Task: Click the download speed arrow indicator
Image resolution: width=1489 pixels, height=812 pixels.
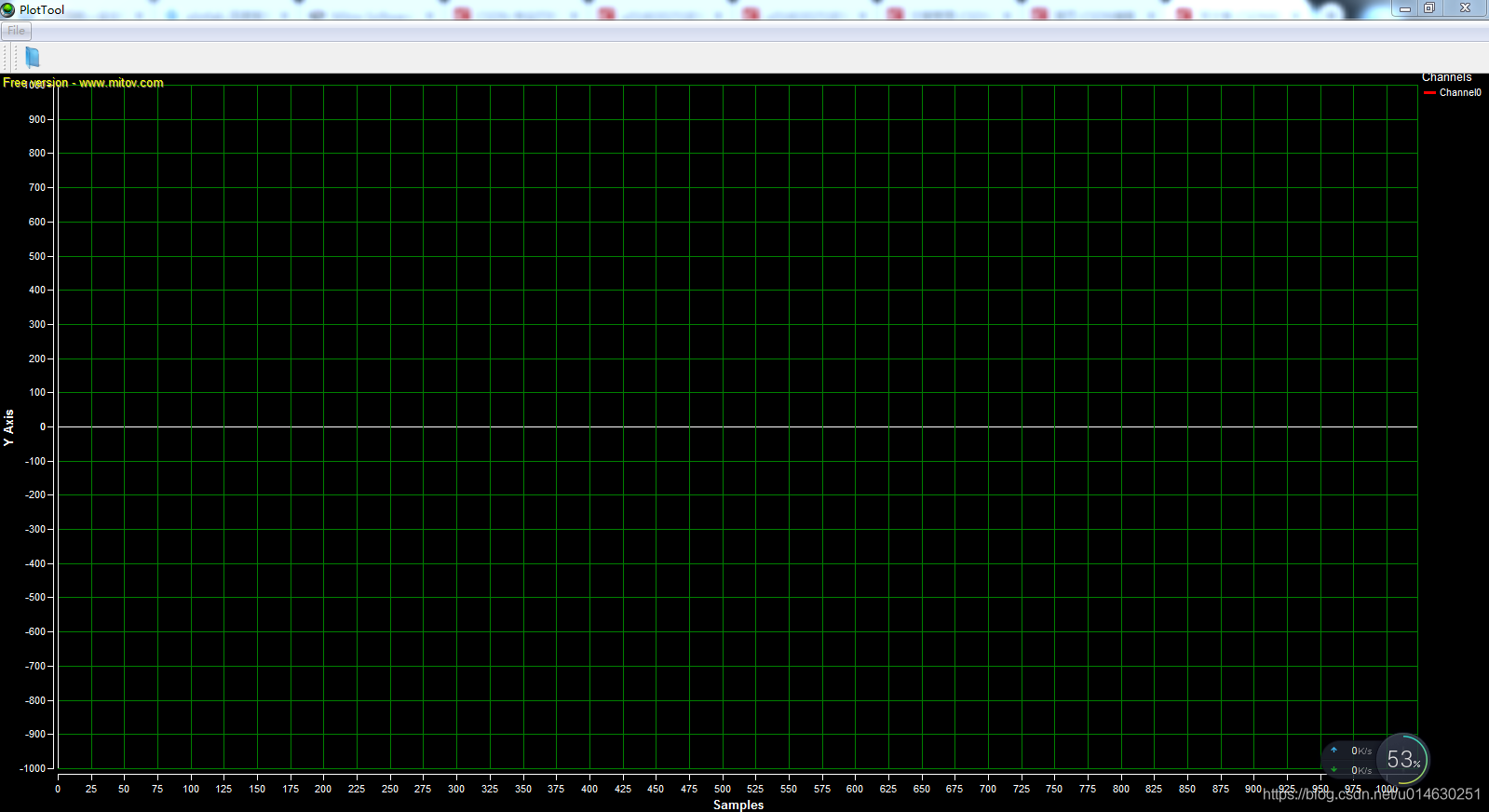Action: [1333, 770]
